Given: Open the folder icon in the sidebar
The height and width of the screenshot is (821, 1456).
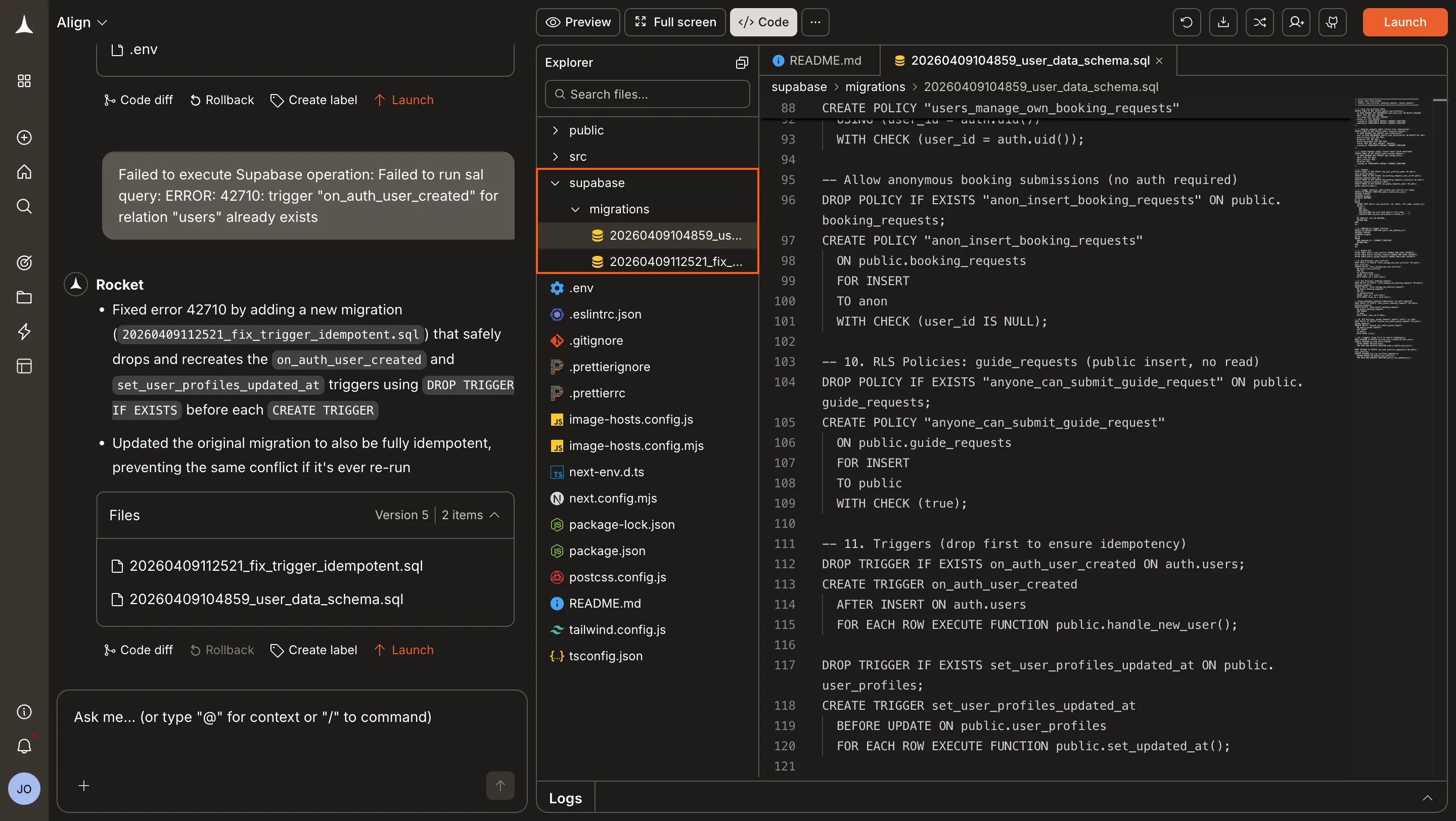Looking at the screenshot, I should (24, 297).
